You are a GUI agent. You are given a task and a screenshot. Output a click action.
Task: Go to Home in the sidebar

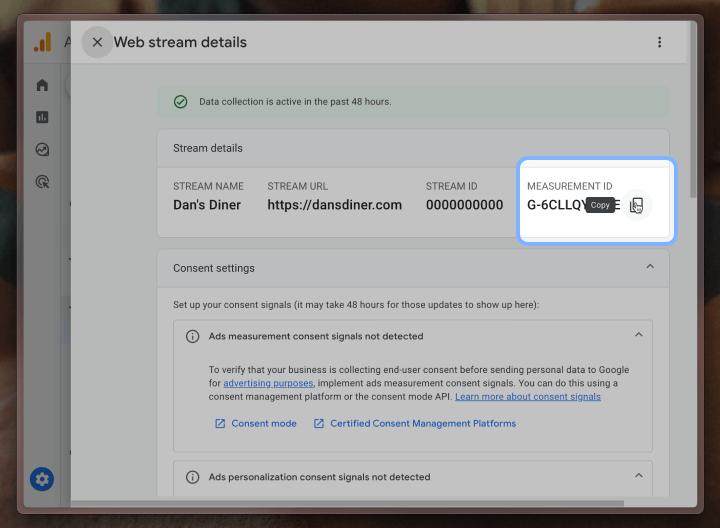pos(42,85)
